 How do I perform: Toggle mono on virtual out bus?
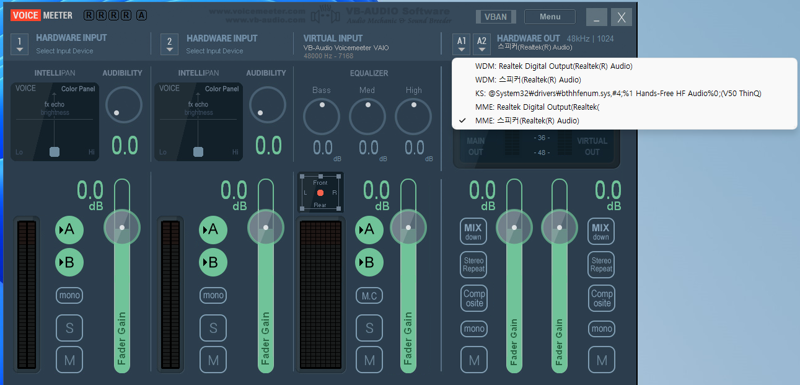point(602,329)
